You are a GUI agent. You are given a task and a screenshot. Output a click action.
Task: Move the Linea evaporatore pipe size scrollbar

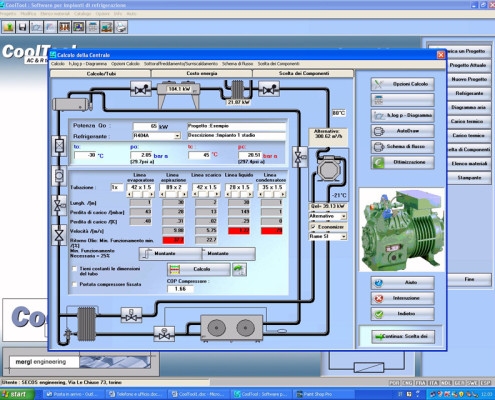point(141,194)
